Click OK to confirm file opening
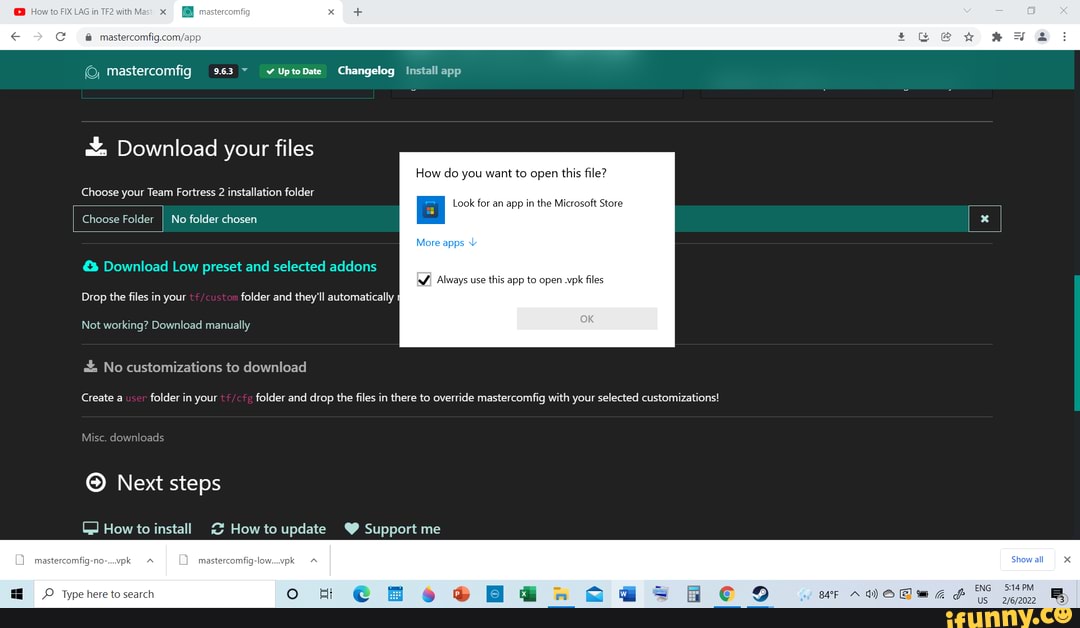This screenshot has width=1080, height=628. [586, 318]
